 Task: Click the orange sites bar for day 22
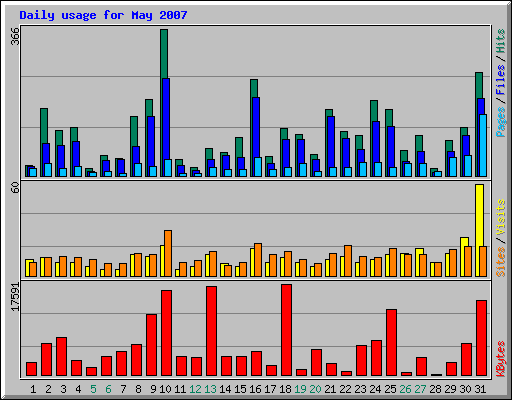[x=348, y=261]
